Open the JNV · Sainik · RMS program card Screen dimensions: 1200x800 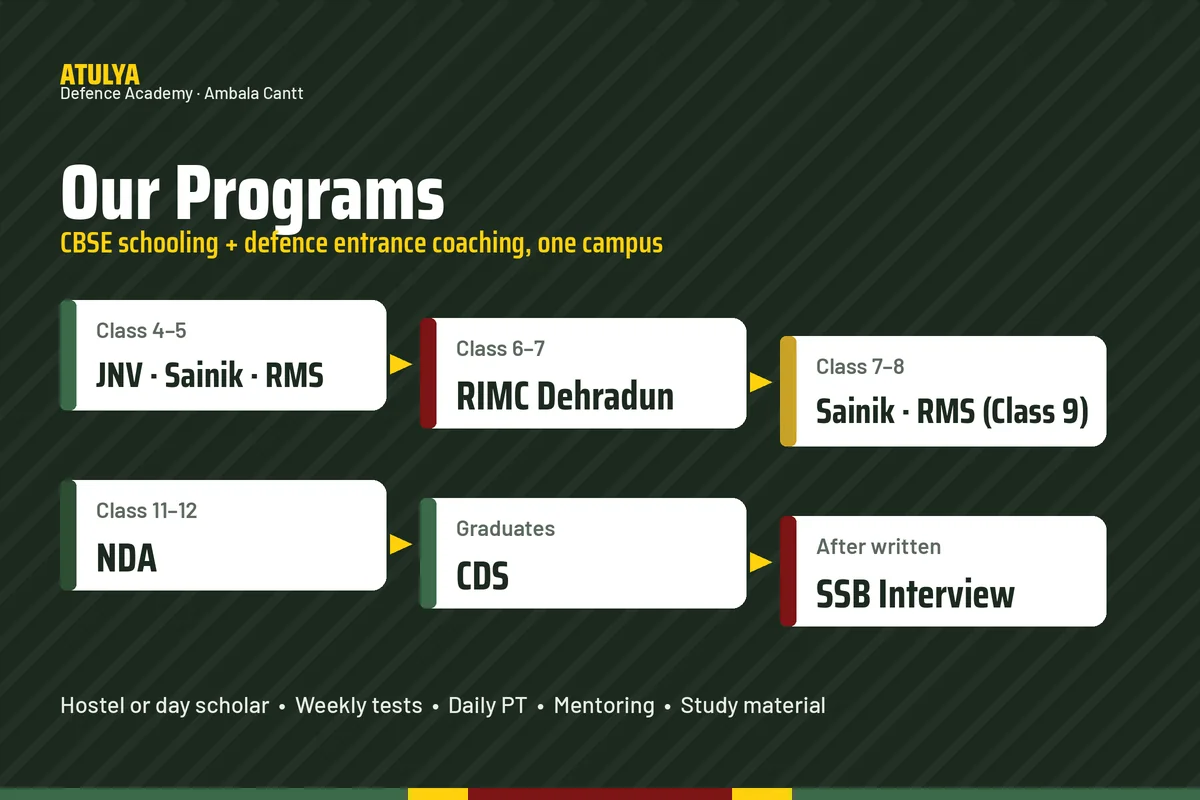223,355
